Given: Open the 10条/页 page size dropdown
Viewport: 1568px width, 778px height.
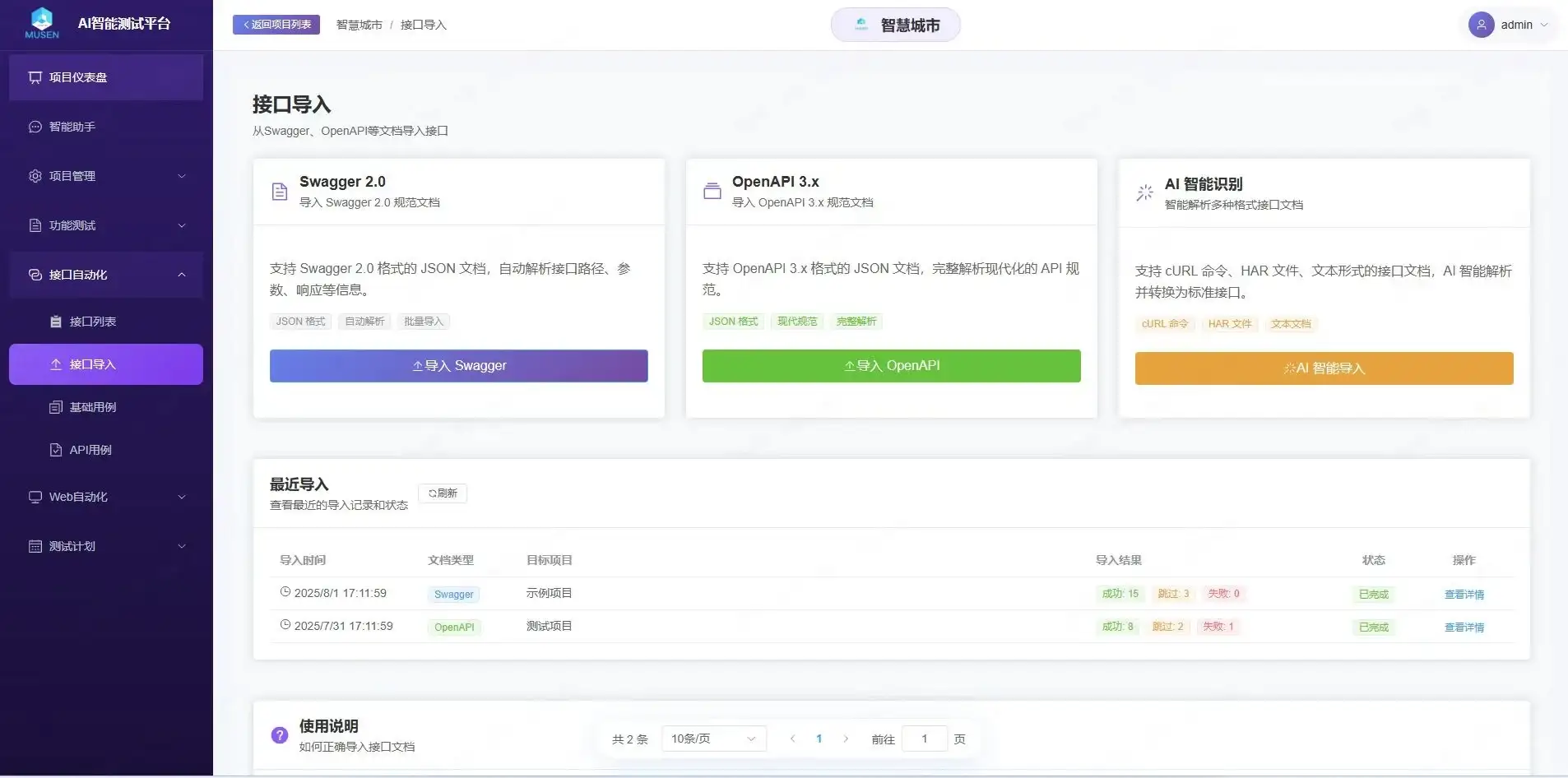Looking at the screenshot, I should click(712, 738).
